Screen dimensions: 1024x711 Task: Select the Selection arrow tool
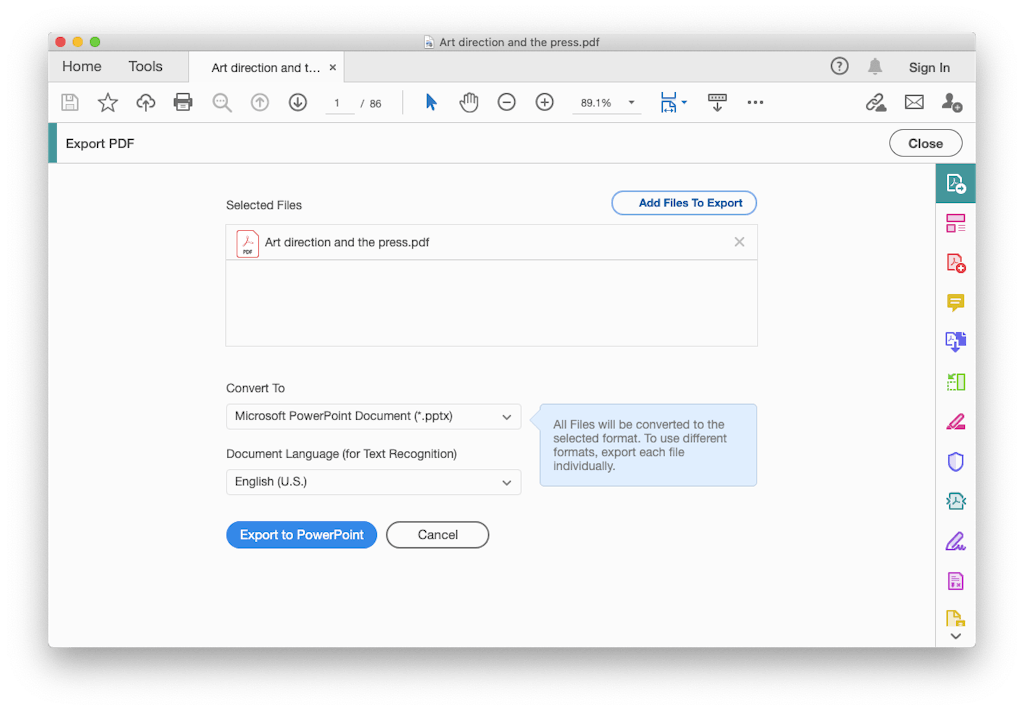coord(431,102)
